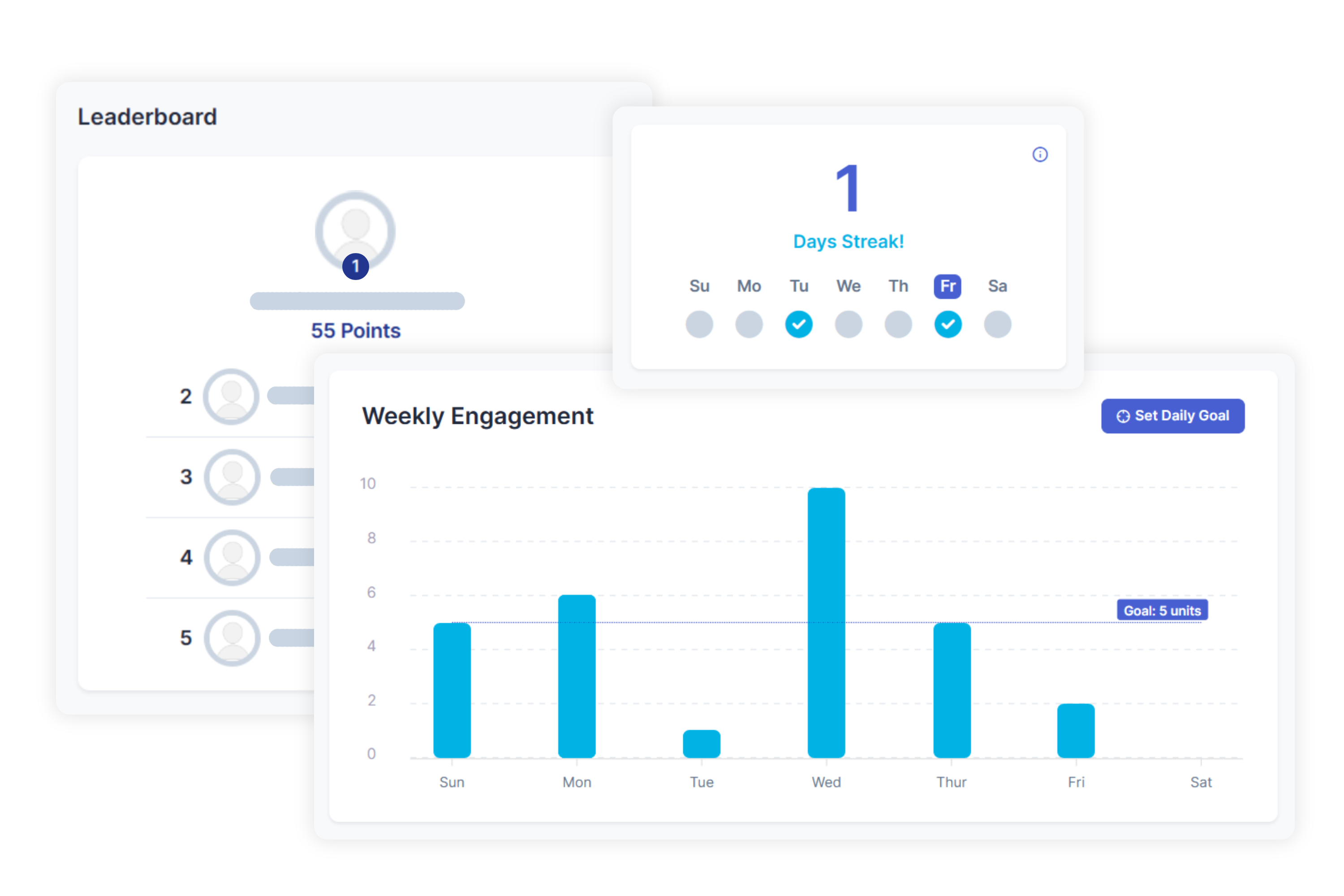Click the info icon on streak card
1344x896 pixels.
coord(1044,155)
